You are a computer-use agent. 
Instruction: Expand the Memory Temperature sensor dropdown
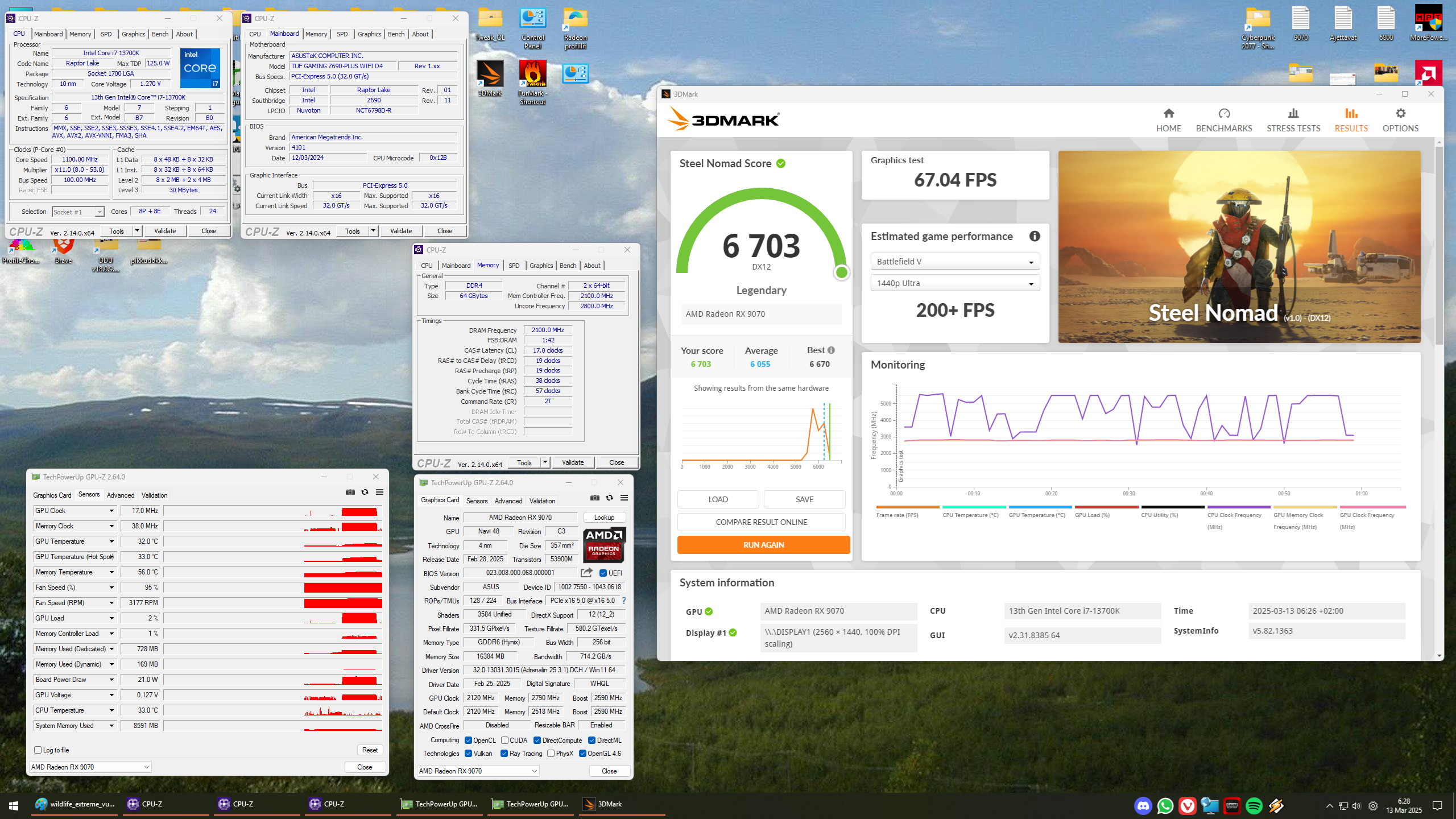[112, 572]
